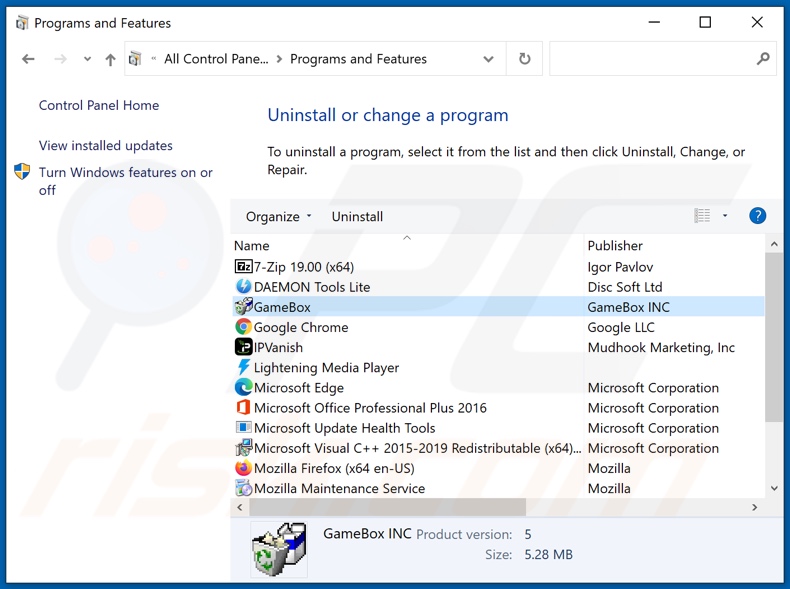Open the Organize dropdown menu
790x589 pixels.
279,217
